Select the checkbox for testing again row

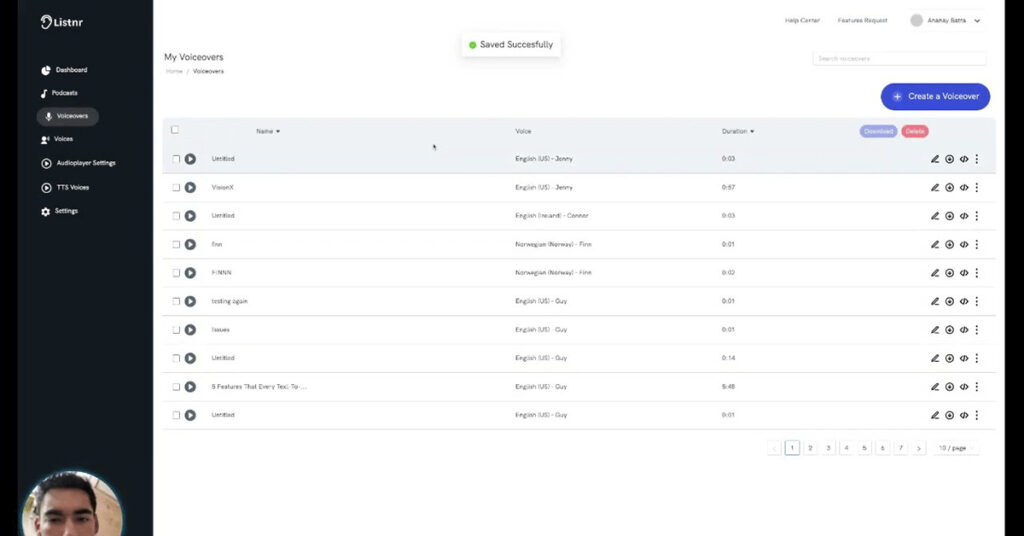(176, 301)
